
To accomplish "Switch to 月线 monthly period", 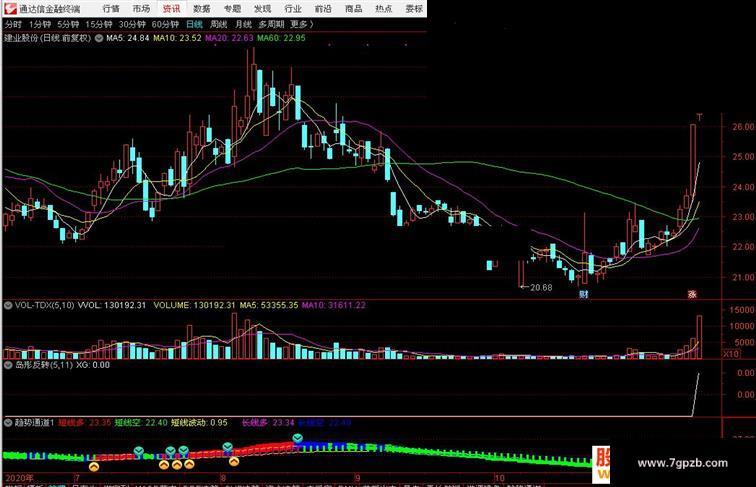I will (x=243, y=24).
